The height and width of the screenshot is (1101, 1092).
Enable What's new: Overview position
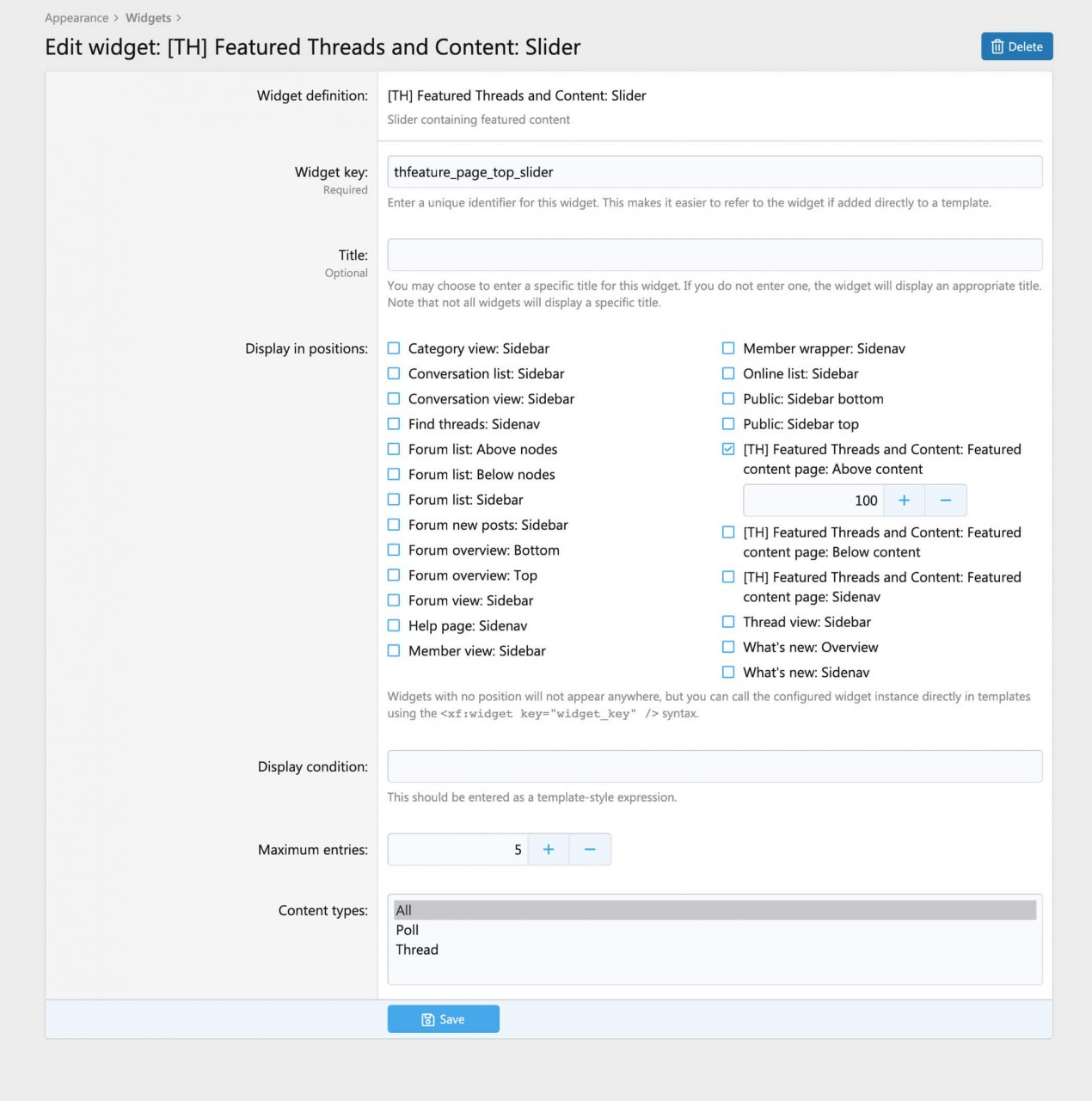pos(728,647)
